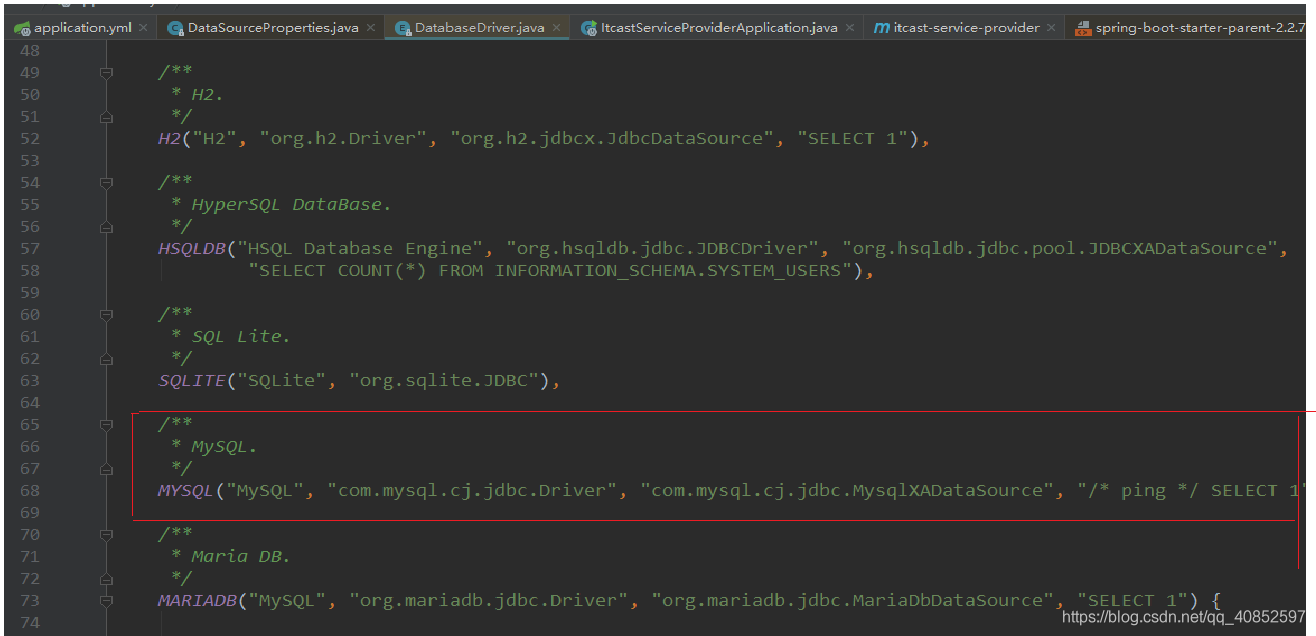The image size is (1316, 636).
Task: Collapse the HyperSQL DataBase comment fold
Action: coord(105,181)
